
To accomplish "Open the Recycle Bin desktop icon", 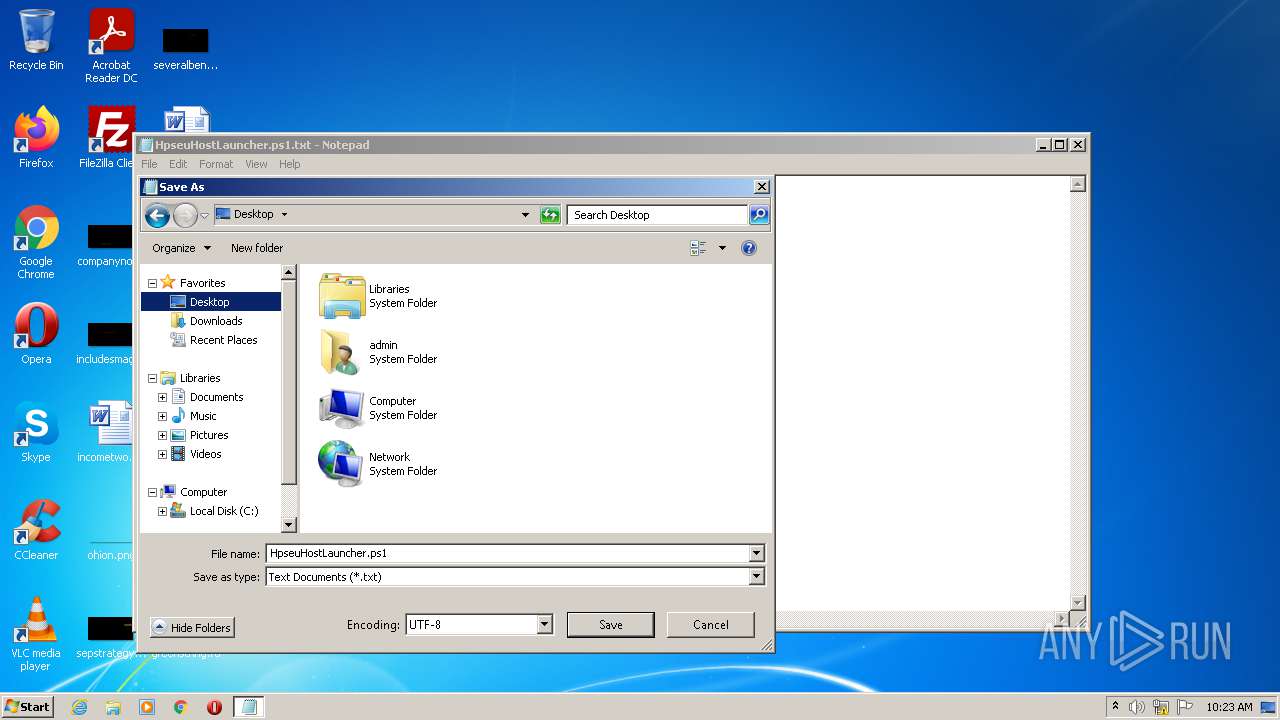I will click(36, 40).
